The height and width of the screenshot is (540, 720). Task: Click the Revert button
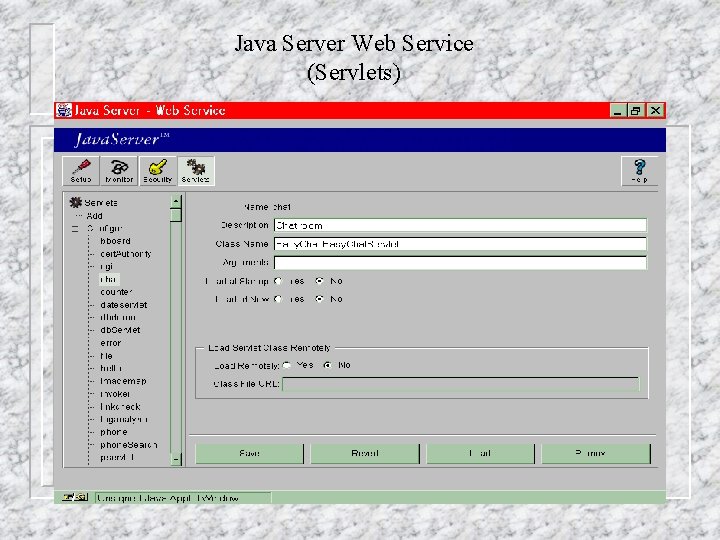[365, 454]
